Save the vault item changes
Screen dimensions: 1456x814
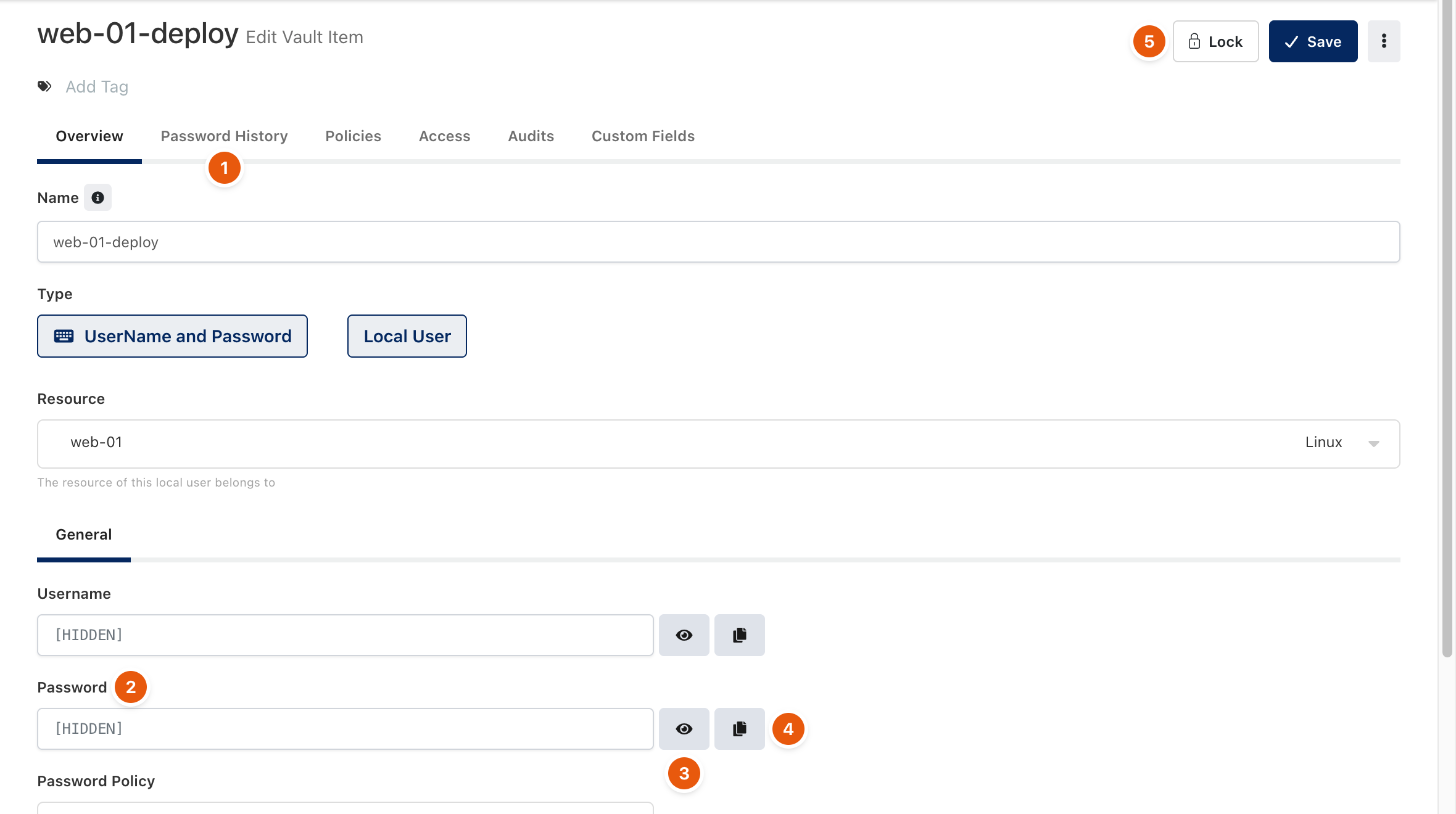(x=1313, y=41)
